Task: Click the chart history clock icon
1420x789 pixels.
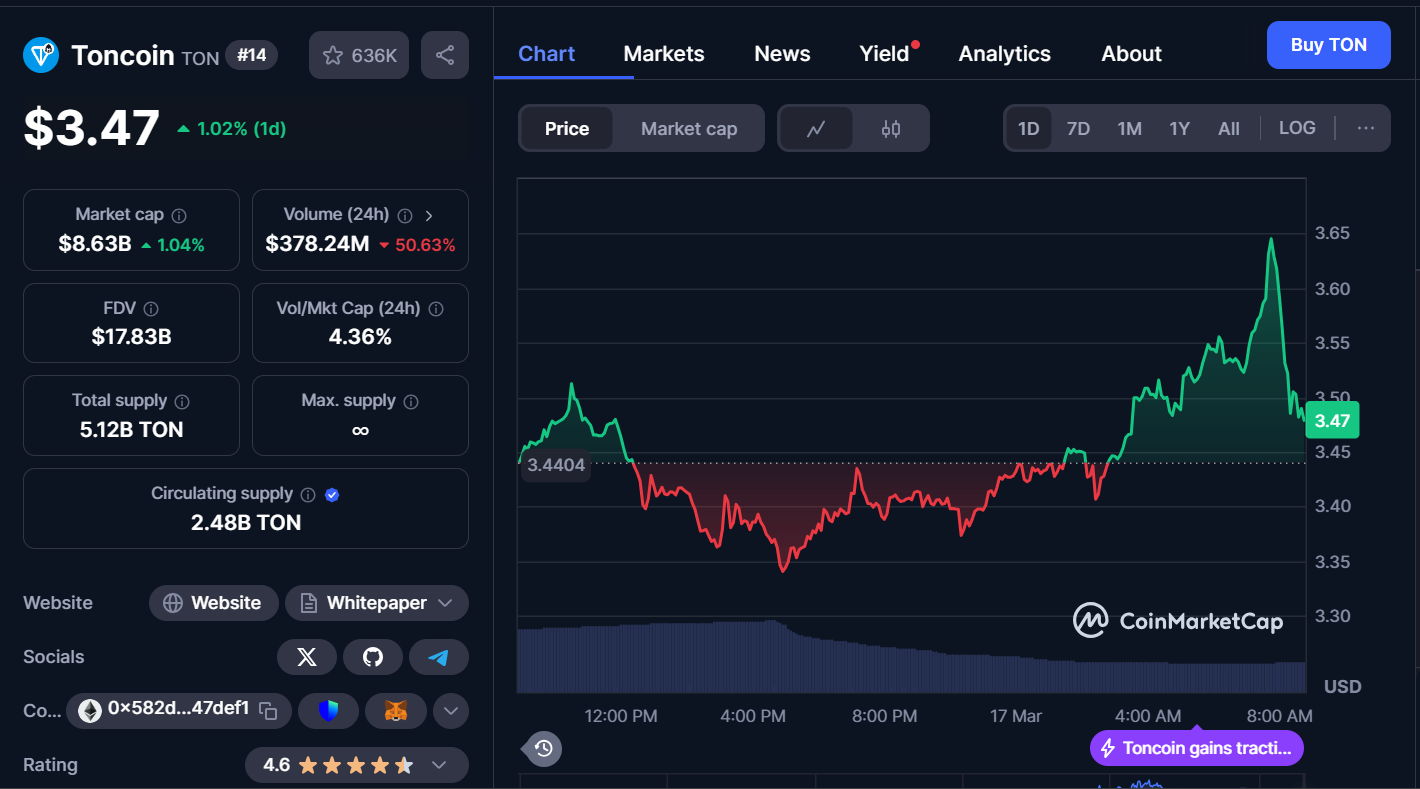Action: [543, 748]
